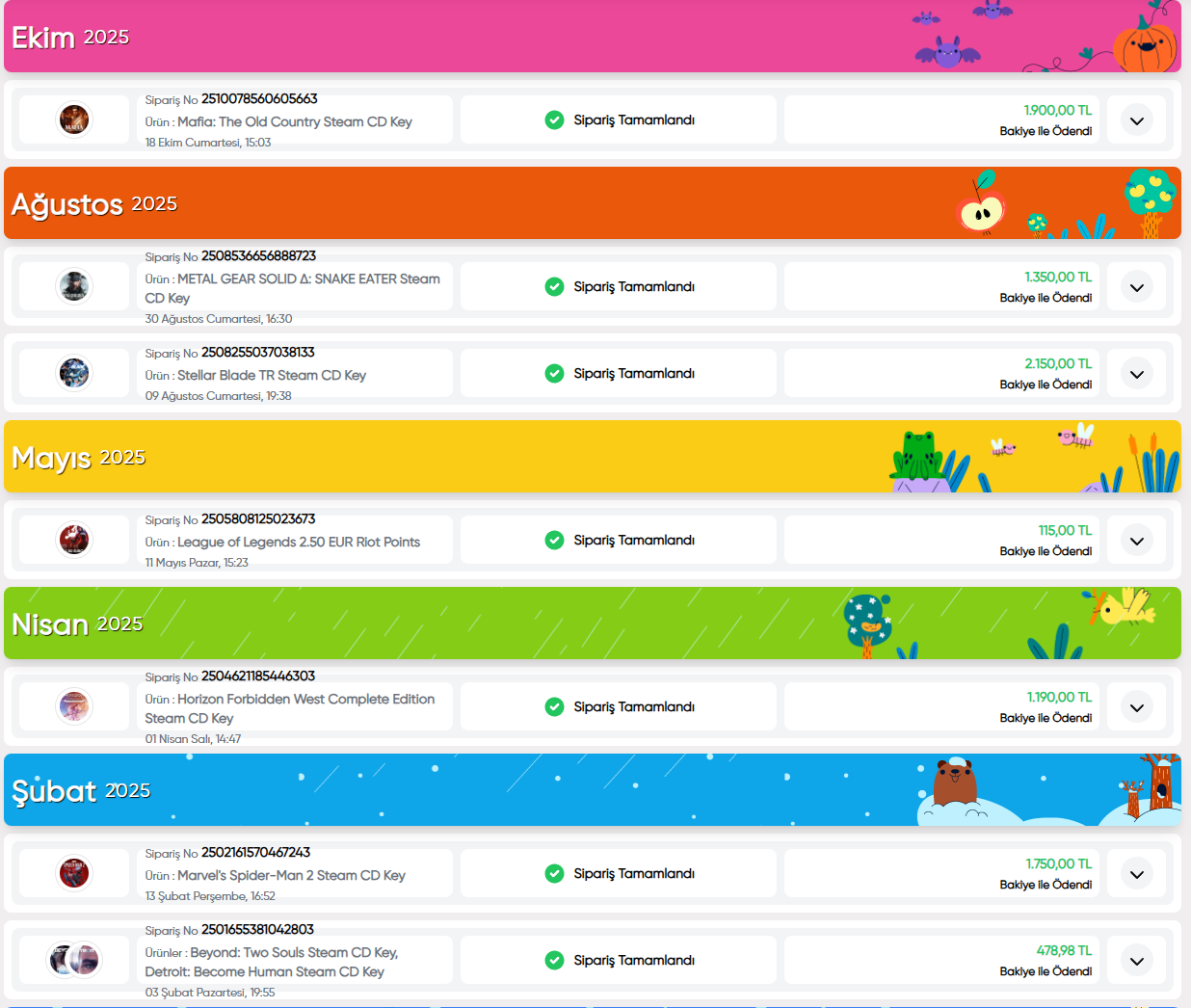Open the METAL GEAR SOLID Snake Eater thumbnail
Viewport: 1191px width, 1008px height.
click(x=74, y=286)
